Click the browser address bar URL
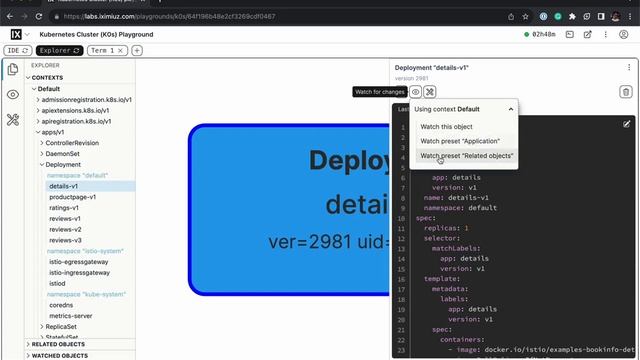The width and height of the screenshot is (640, 360). pyautogui.click(x=169, y=16)
